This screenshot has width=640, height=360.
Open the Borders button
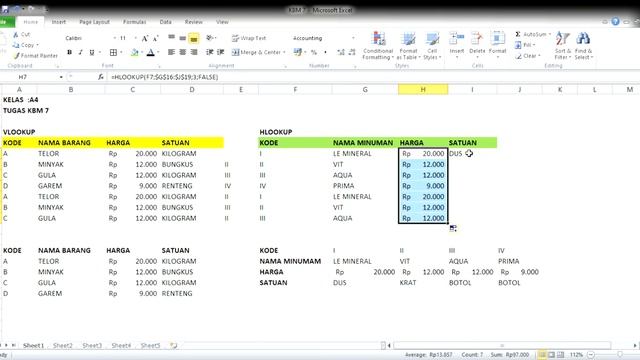pyautogui.click(x=113, y=52)
